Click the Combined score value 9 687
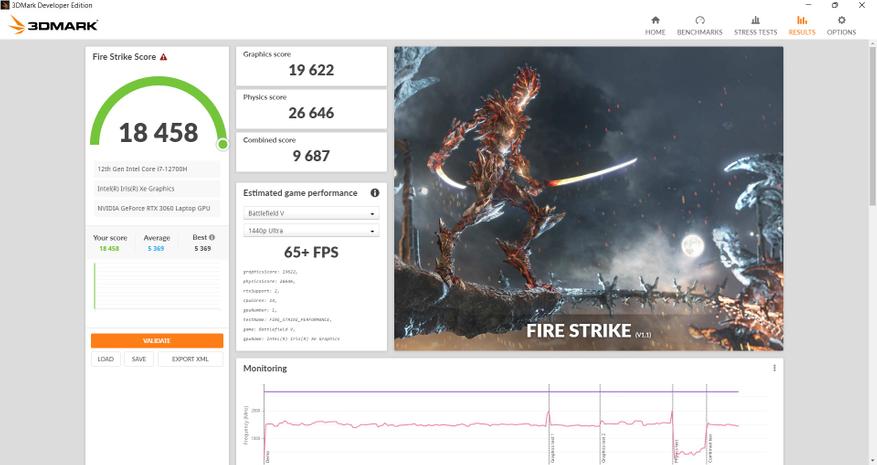This screenshot has width=877, height=465. click(x=311, y=156)
